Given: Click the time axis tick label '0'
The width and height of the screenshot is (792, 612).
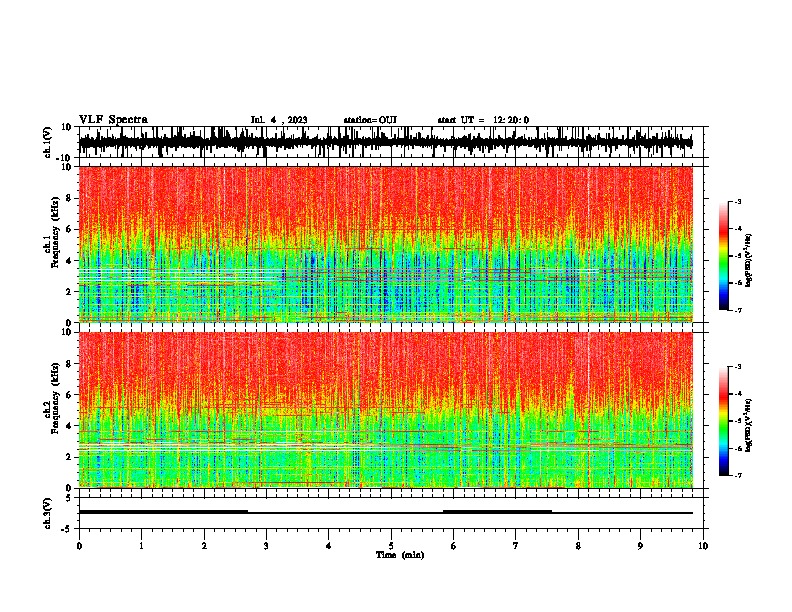Looking at the screenshot, I should click(79, 546).
